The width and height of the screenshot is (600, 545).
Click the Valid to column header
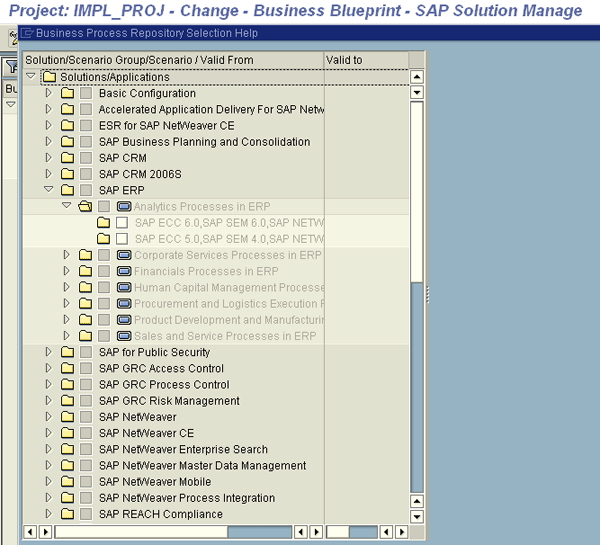click(x=366, y=60)
